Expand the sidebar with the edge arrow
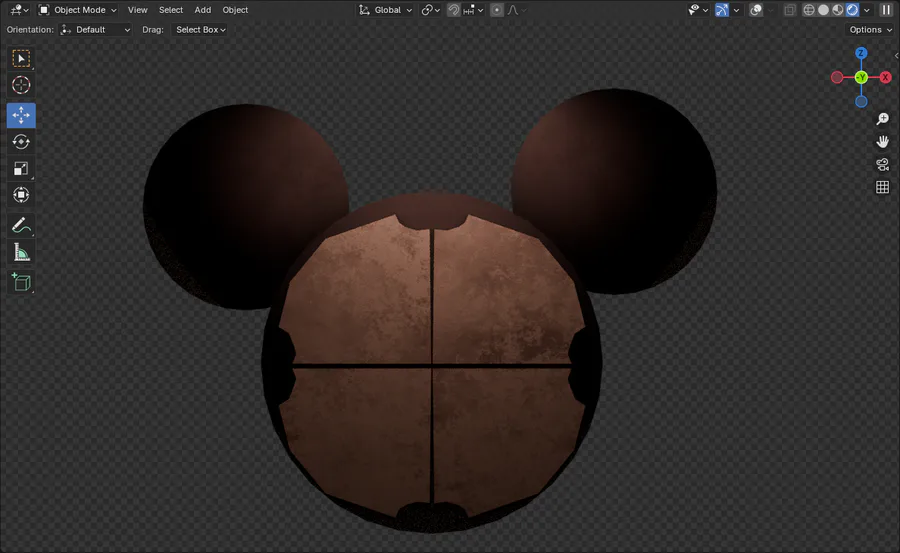The height and width of the screenshot is (553, 900). [x=896, y=56]
